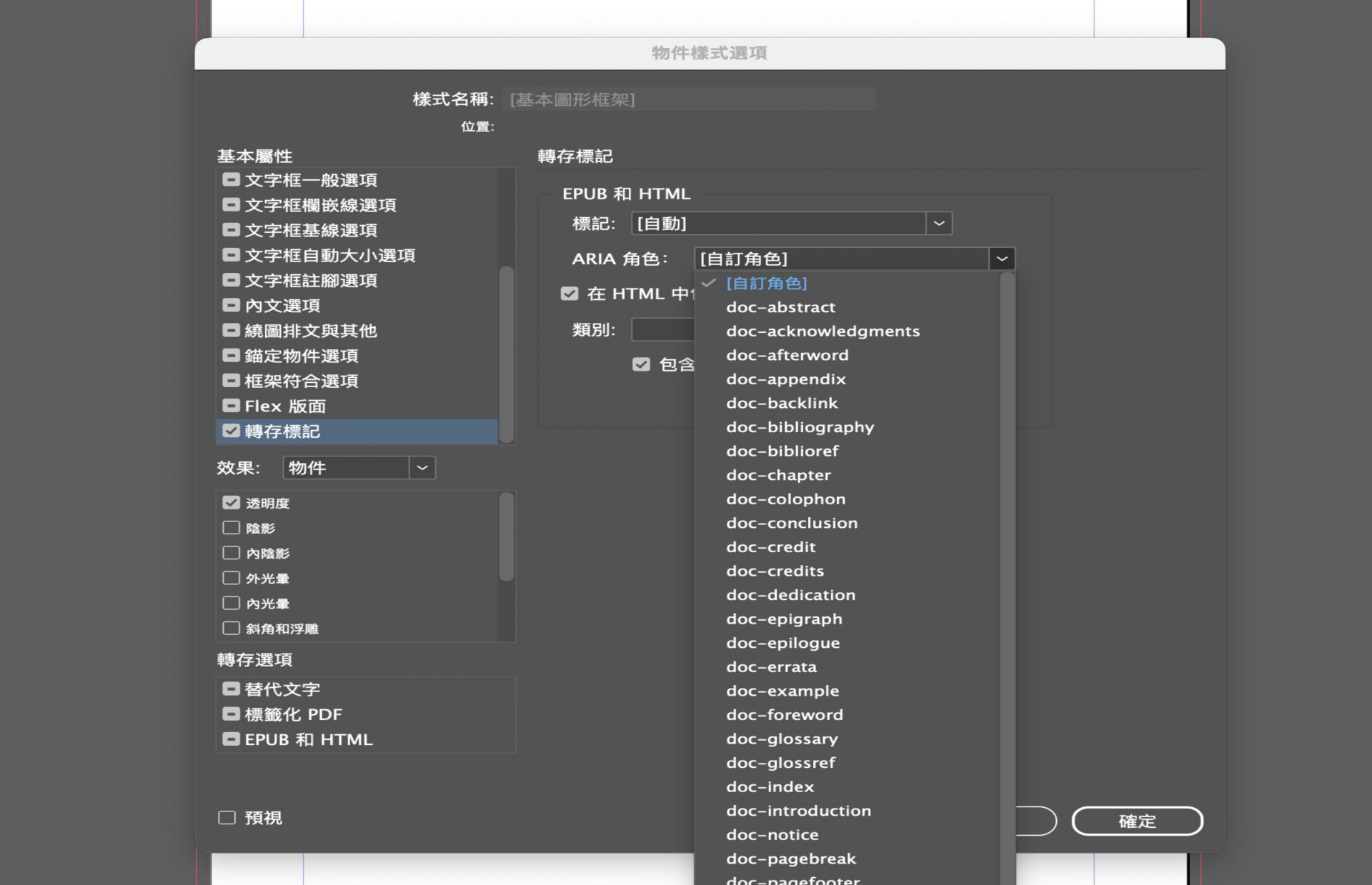Toggle the 標籤化 PDF export option icon

coord(231,714)
